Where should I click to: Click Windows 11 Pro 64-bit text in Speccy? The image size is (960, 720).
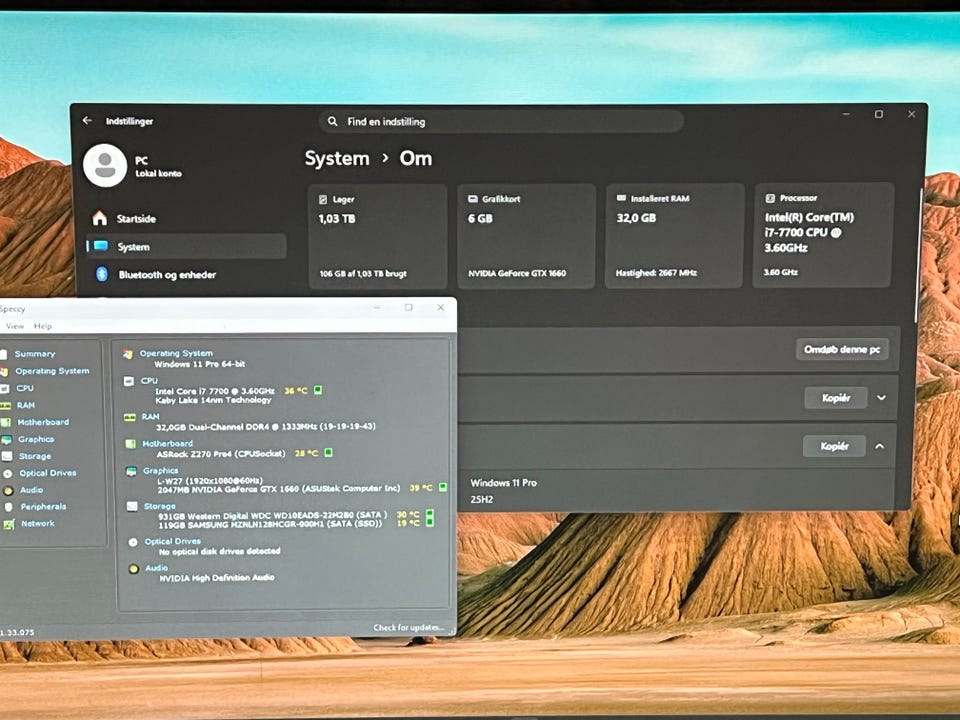tap(200, 364)
